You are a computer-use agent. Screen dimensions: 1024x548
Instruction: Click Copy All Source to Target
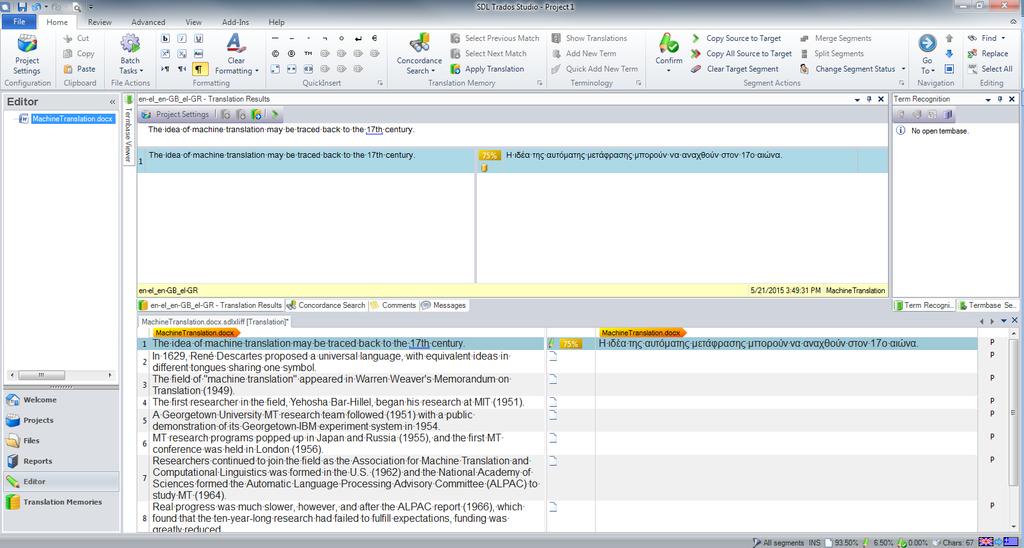pos(741,54)
